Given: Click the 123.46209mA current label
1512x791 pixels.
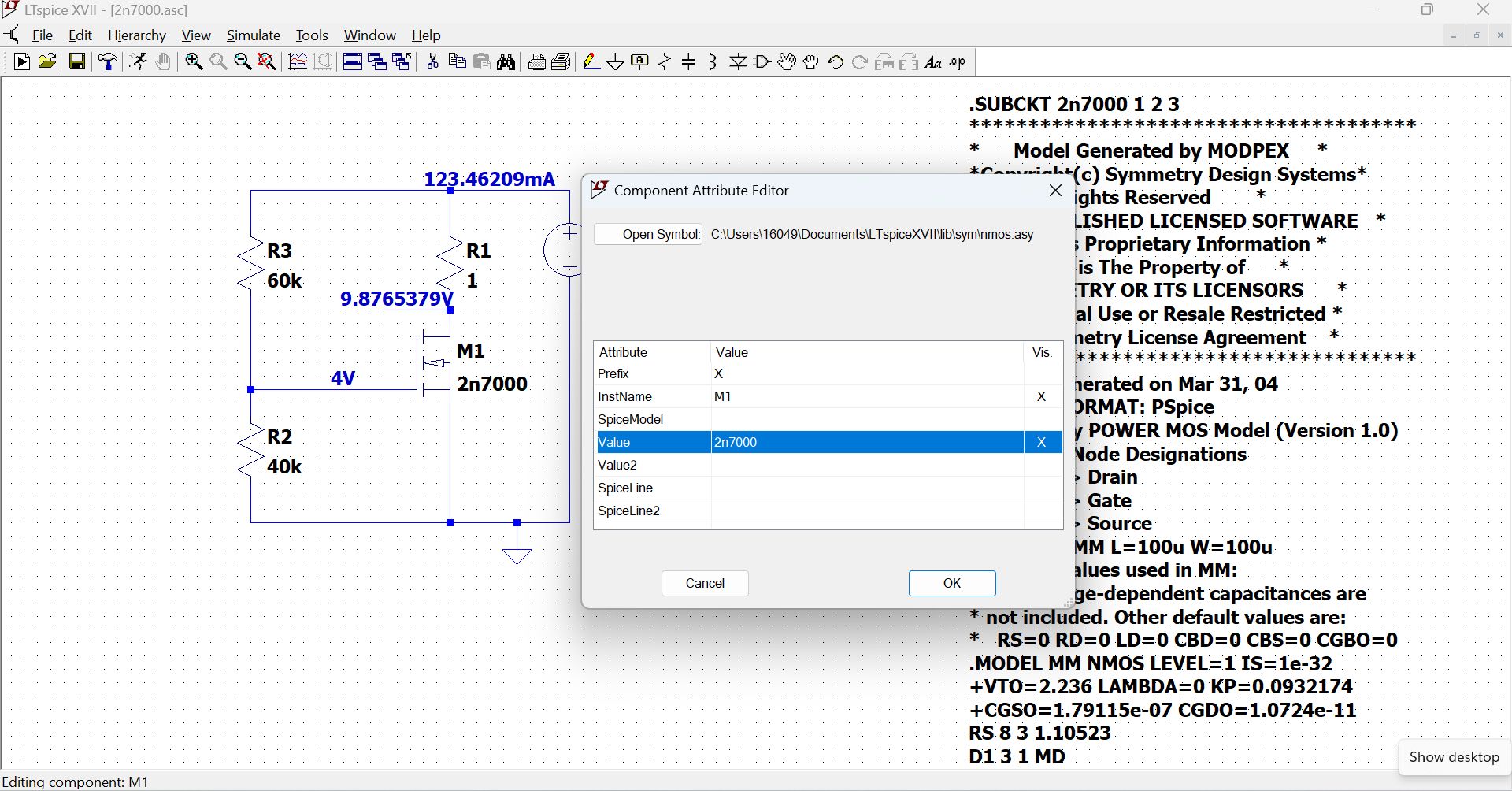Looking at the screenshot, I should [x=489, y=179].
